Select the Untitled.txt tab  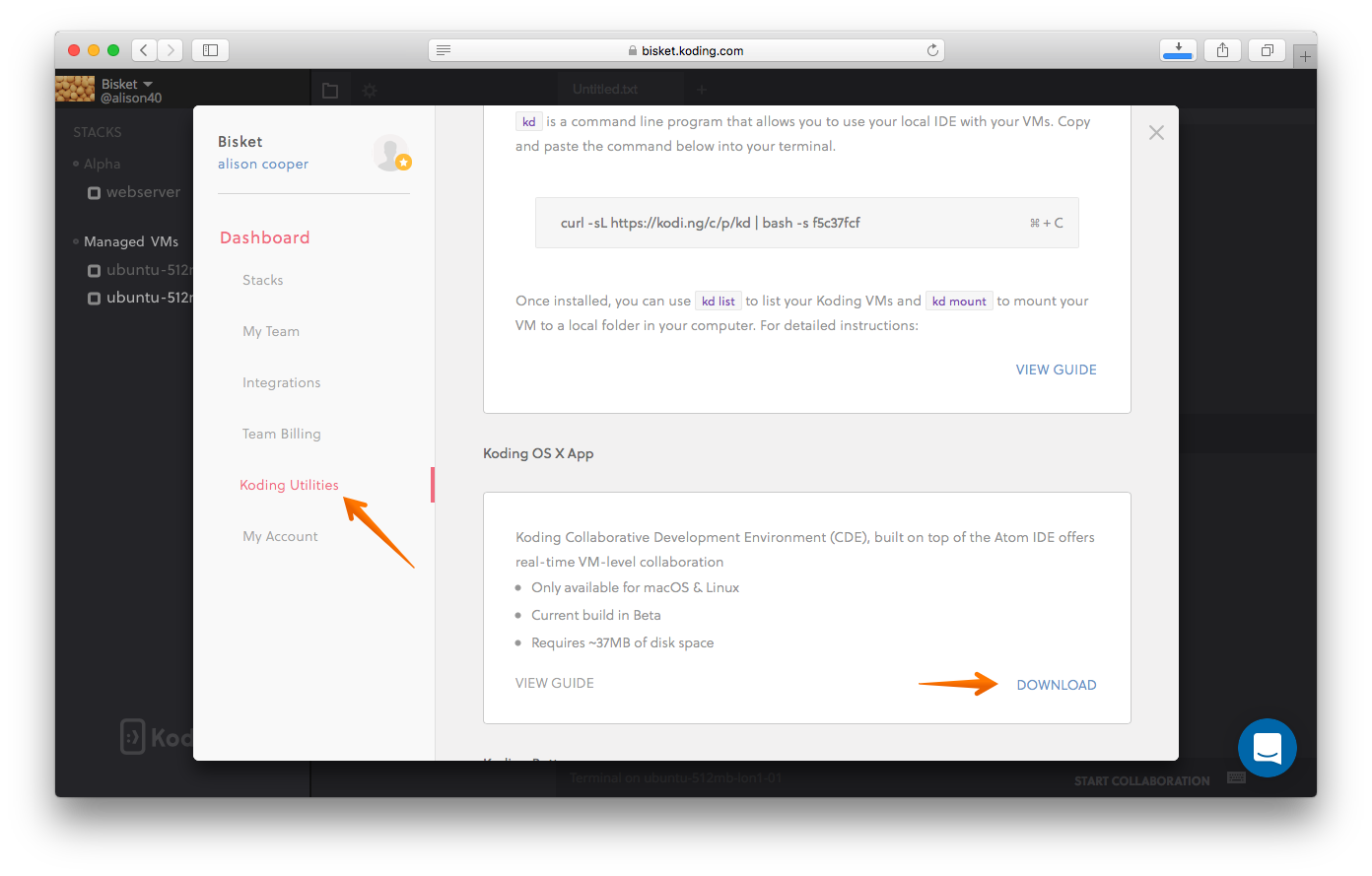tap(605, 89)
